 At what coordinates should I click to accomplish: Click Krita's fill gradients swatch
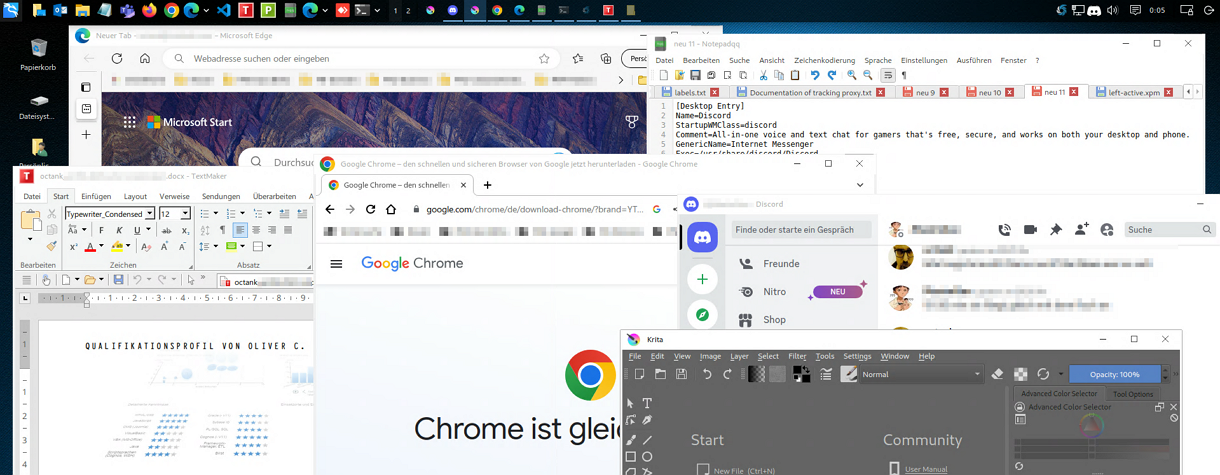(756, 374)
